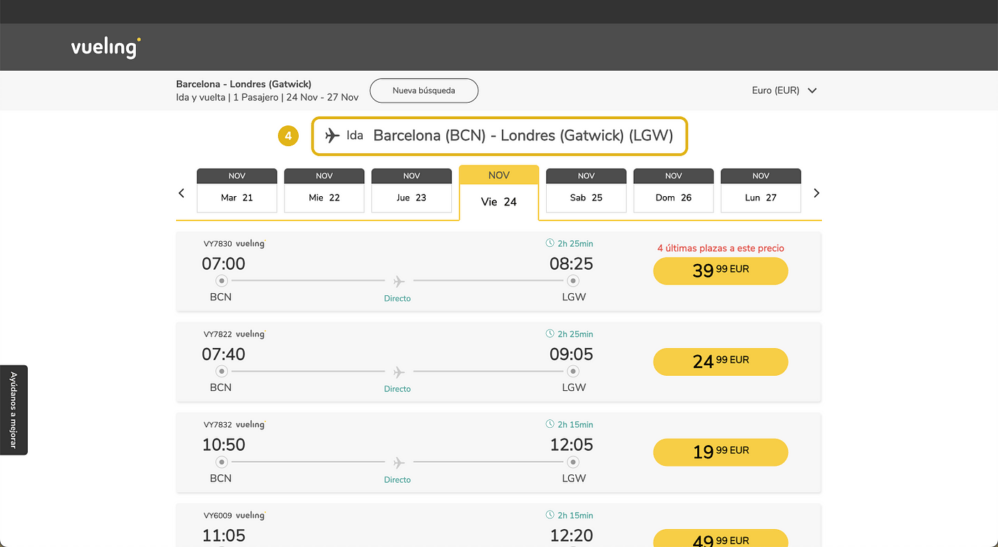Screen dimensions: 998x547
Task: Select the Sab 25 date tab
Action: pyautogui.click(x=586, y=190)
